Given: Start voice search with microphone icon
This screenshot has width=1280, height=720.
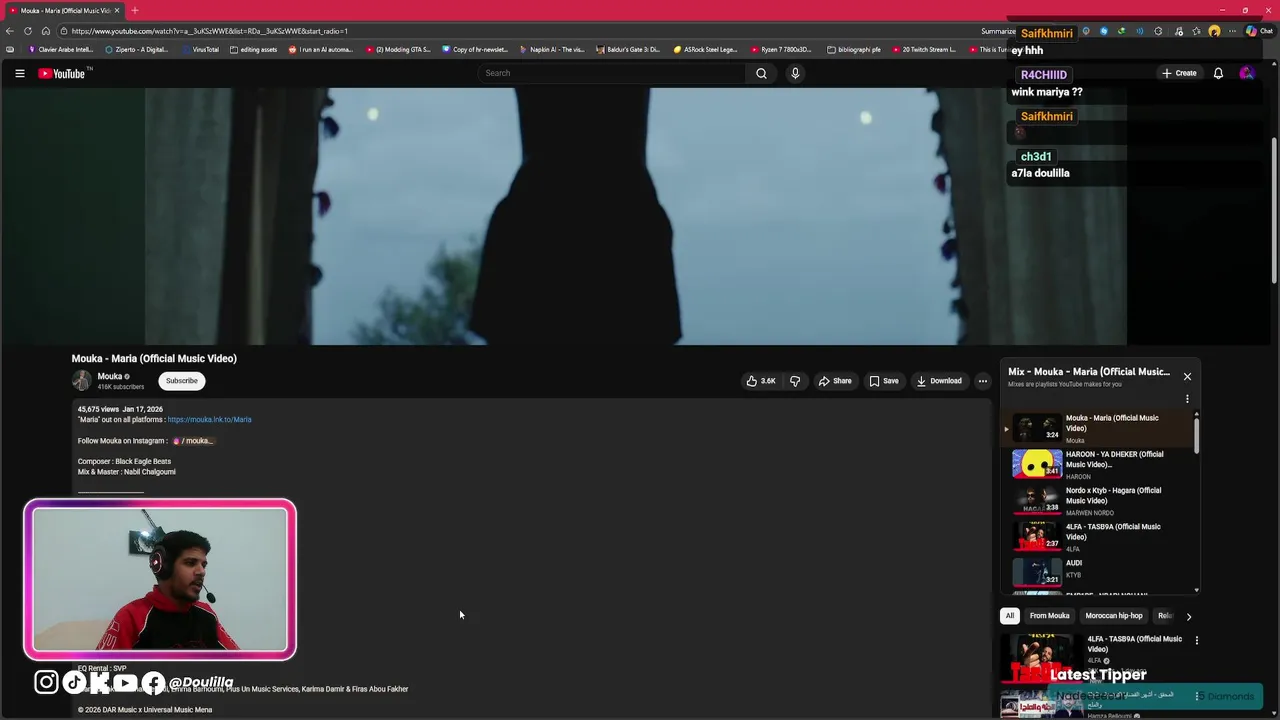Looking at the screenshot, I should click(795, 73).
